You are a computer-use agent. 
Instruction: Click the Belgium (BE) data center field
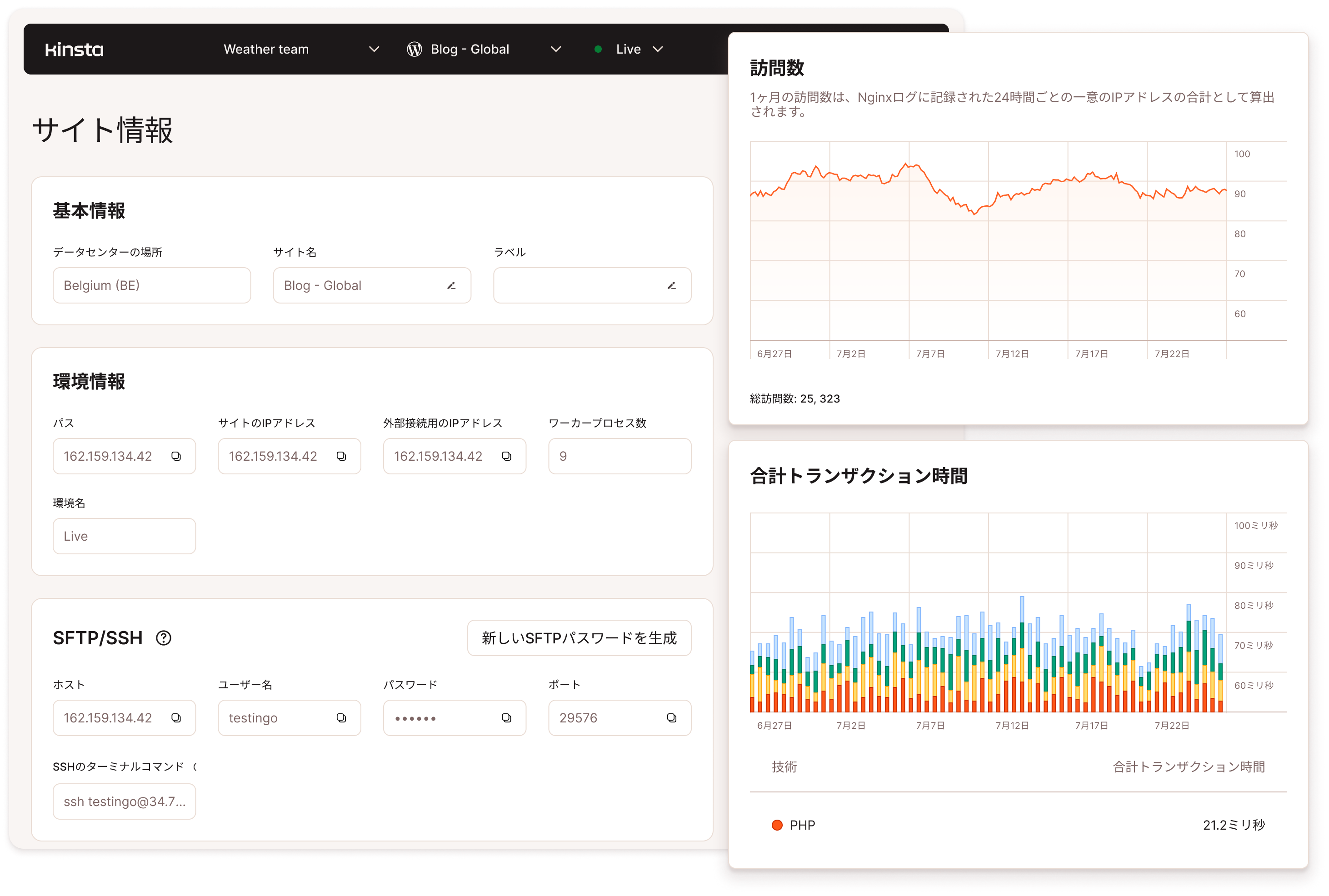pos(151,285)
